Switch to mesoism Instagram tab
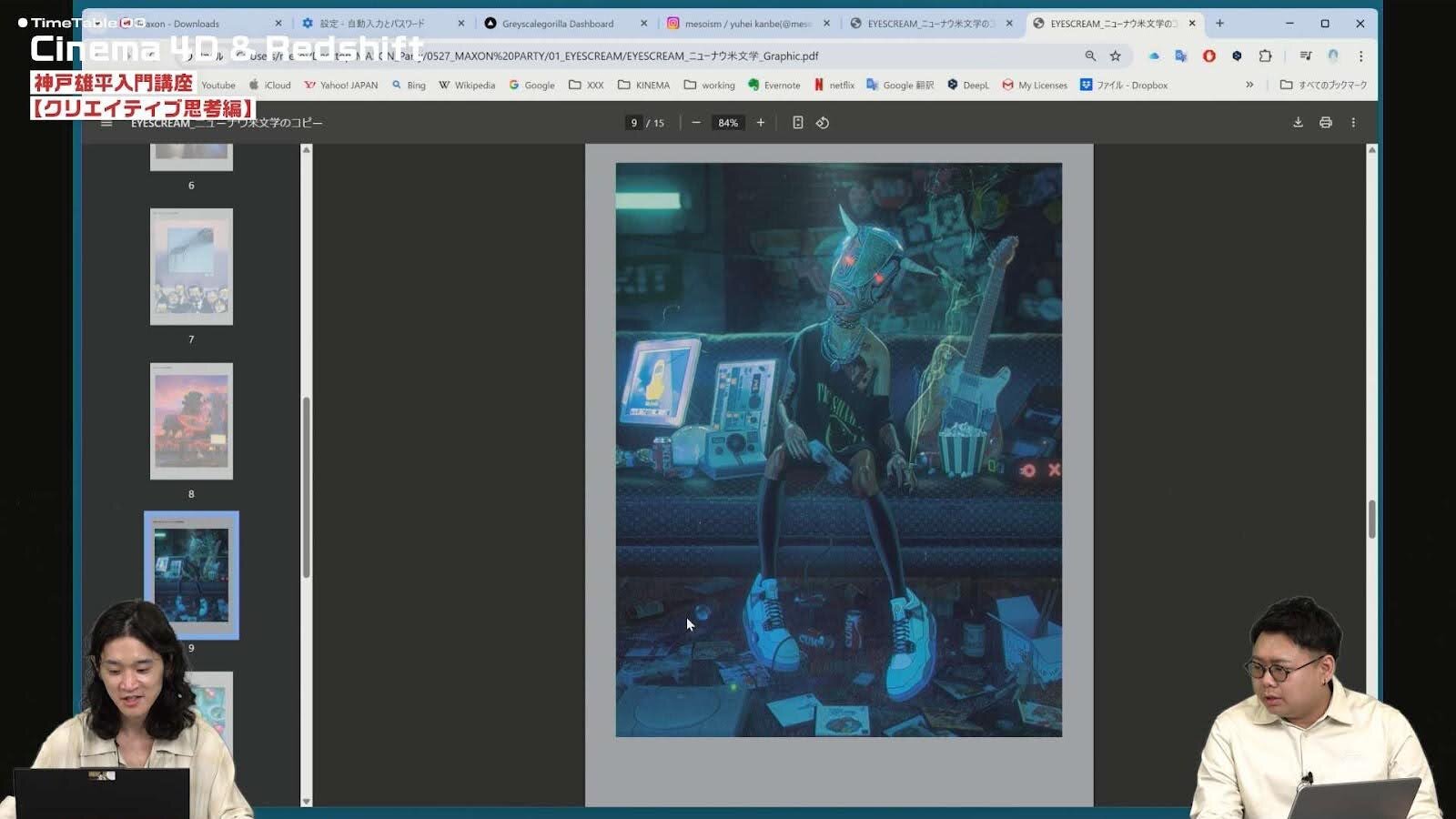 click(746, 24)
